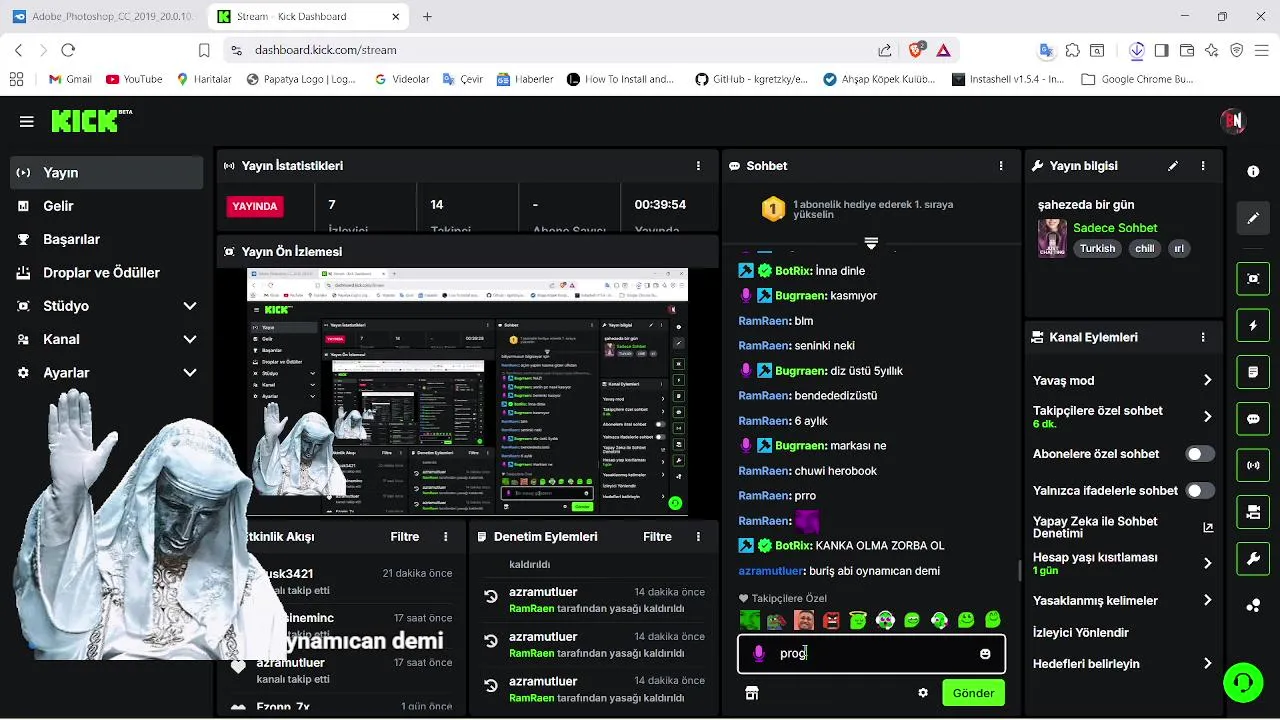Click the note document icon in right sidebar
The height and width of the screenshot is (720, 1280).
tap(1253, 372)
